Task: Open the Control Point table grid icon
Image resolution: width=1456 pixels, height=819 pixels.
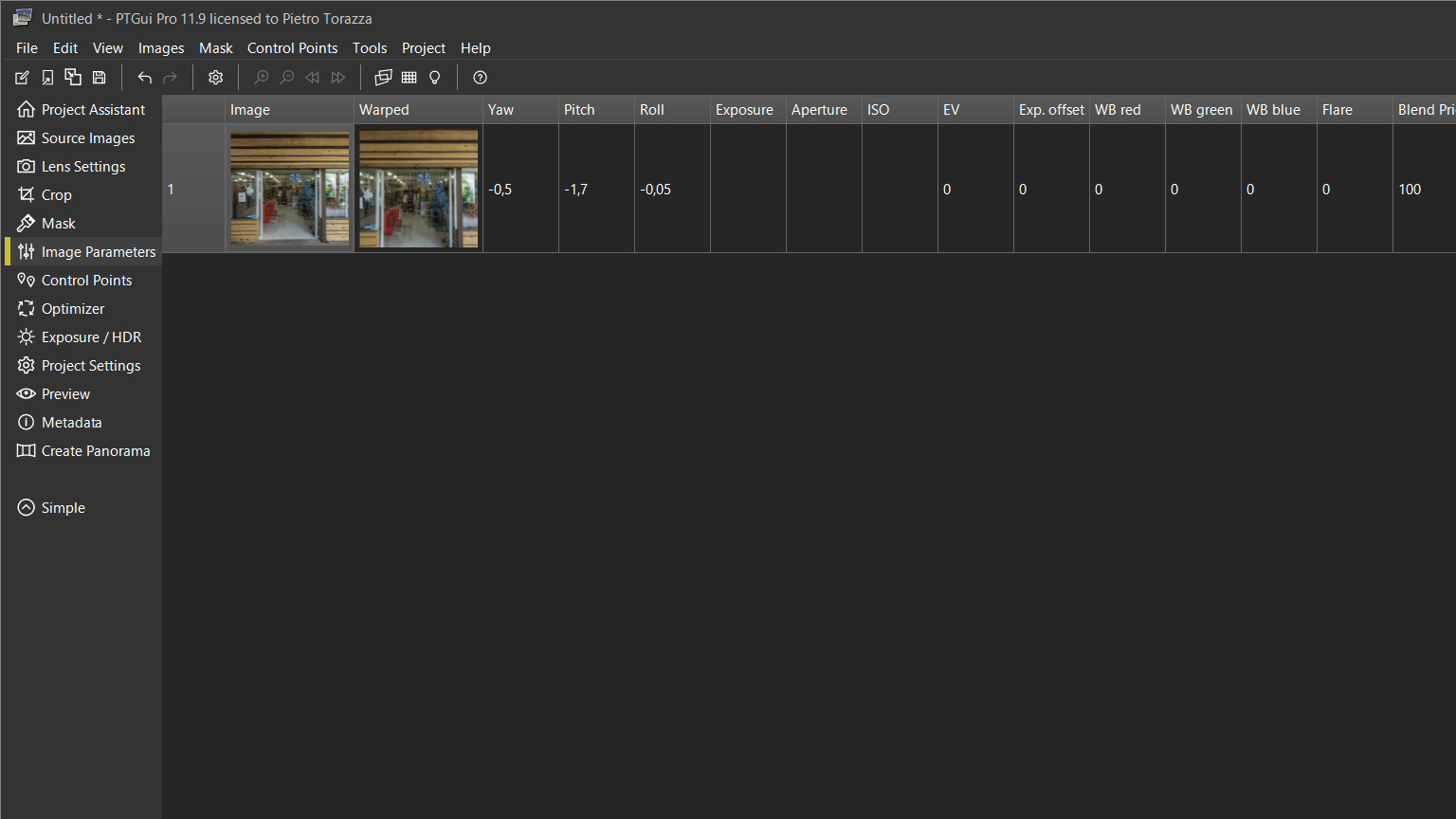Action: click(x=409, y=78)
